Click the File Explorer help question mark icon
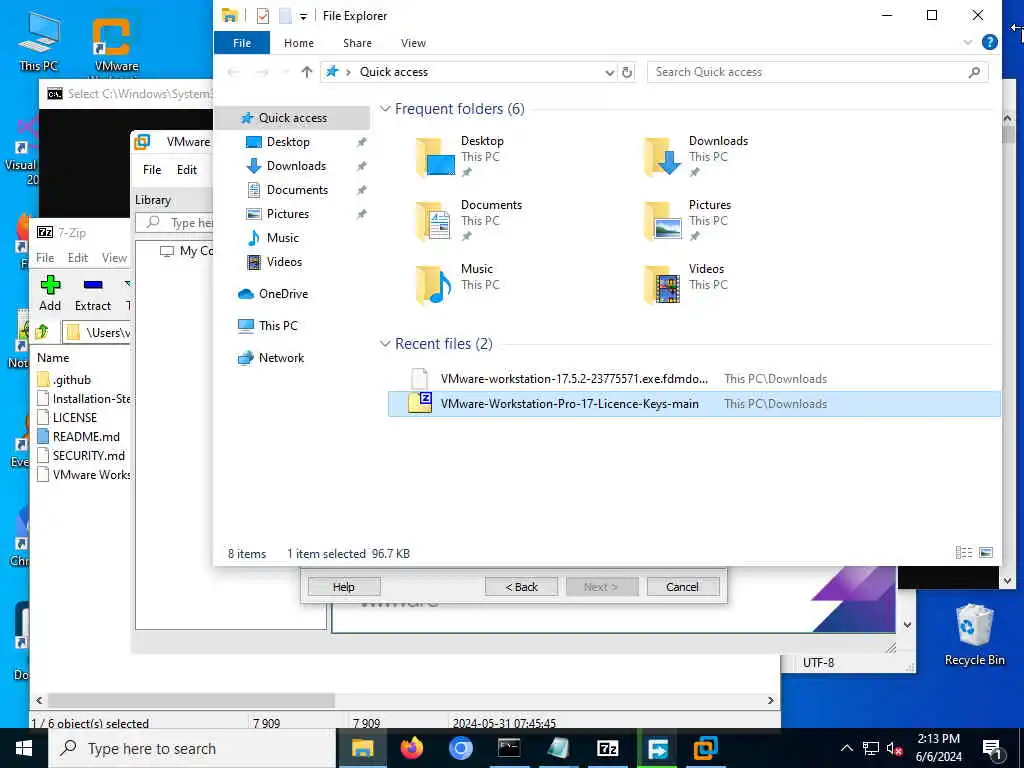 coord(989,42)
